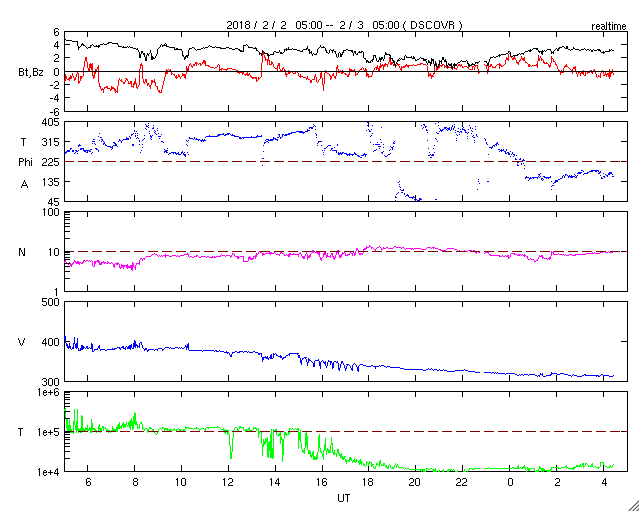Click the '8' hour tick on UT axis
The width and height of the screenshot is (640, 512).
[135, 482]
